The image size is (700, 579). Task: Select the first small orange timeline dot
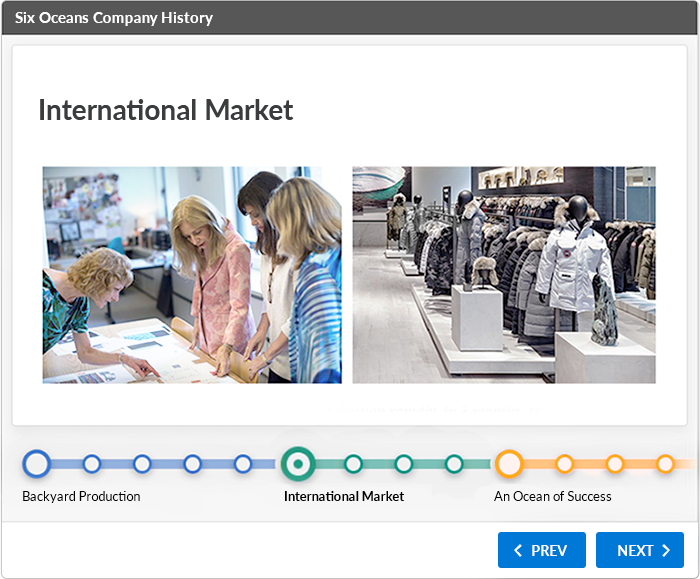[564, 463]
